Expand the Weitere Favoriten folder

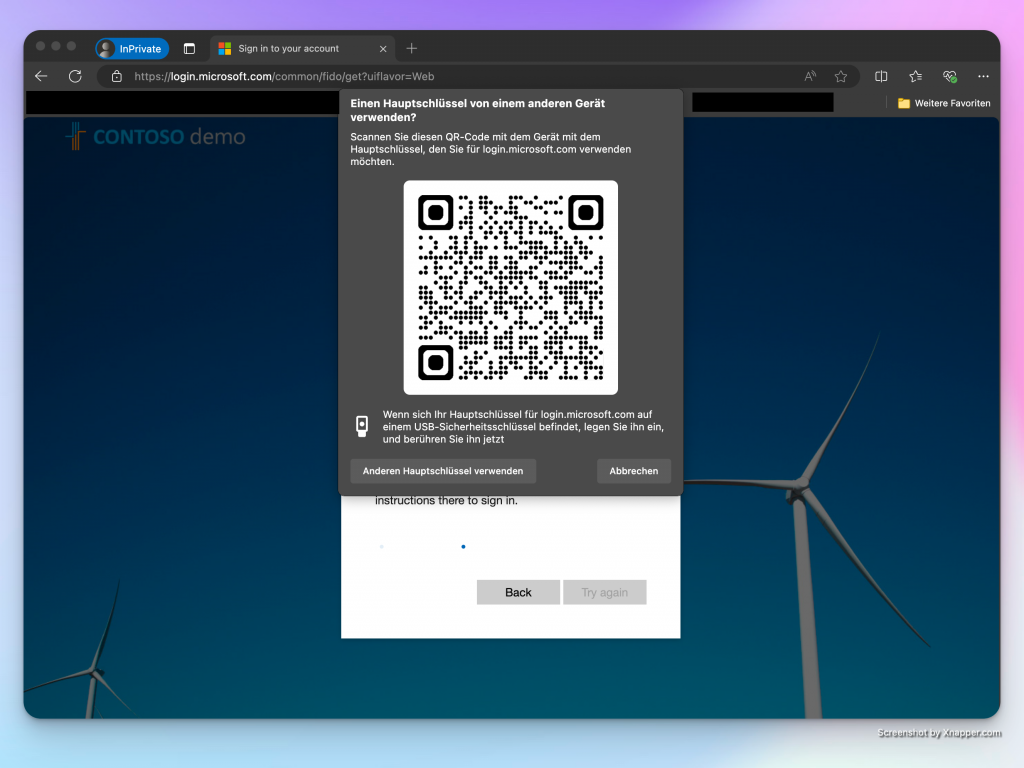[x=943, y=103]
